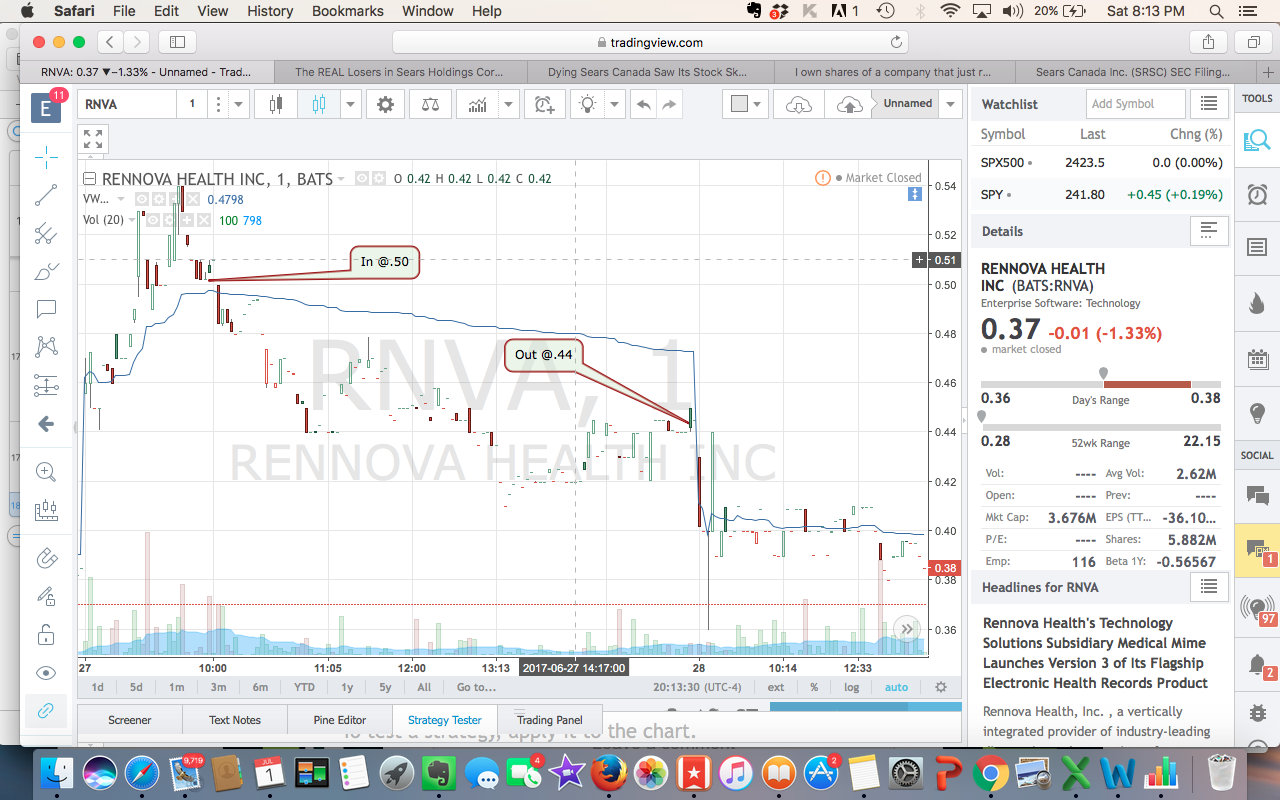The image size is (1280, 800).
Task: Click the RNVA symbol search field
Action: 127,104
